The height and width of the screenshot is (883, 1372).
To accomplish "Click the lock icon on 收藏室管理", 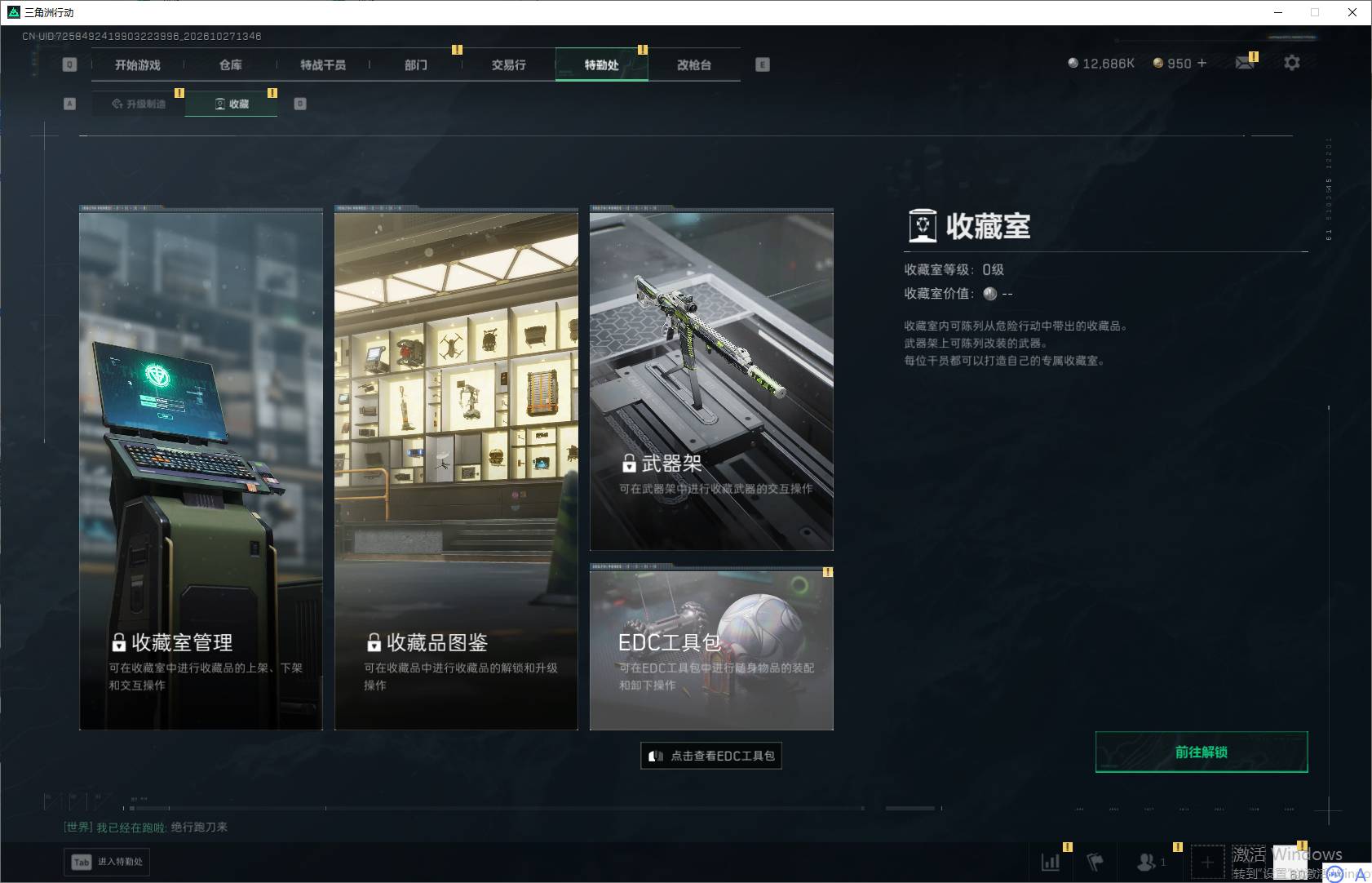I will [118, 643].
